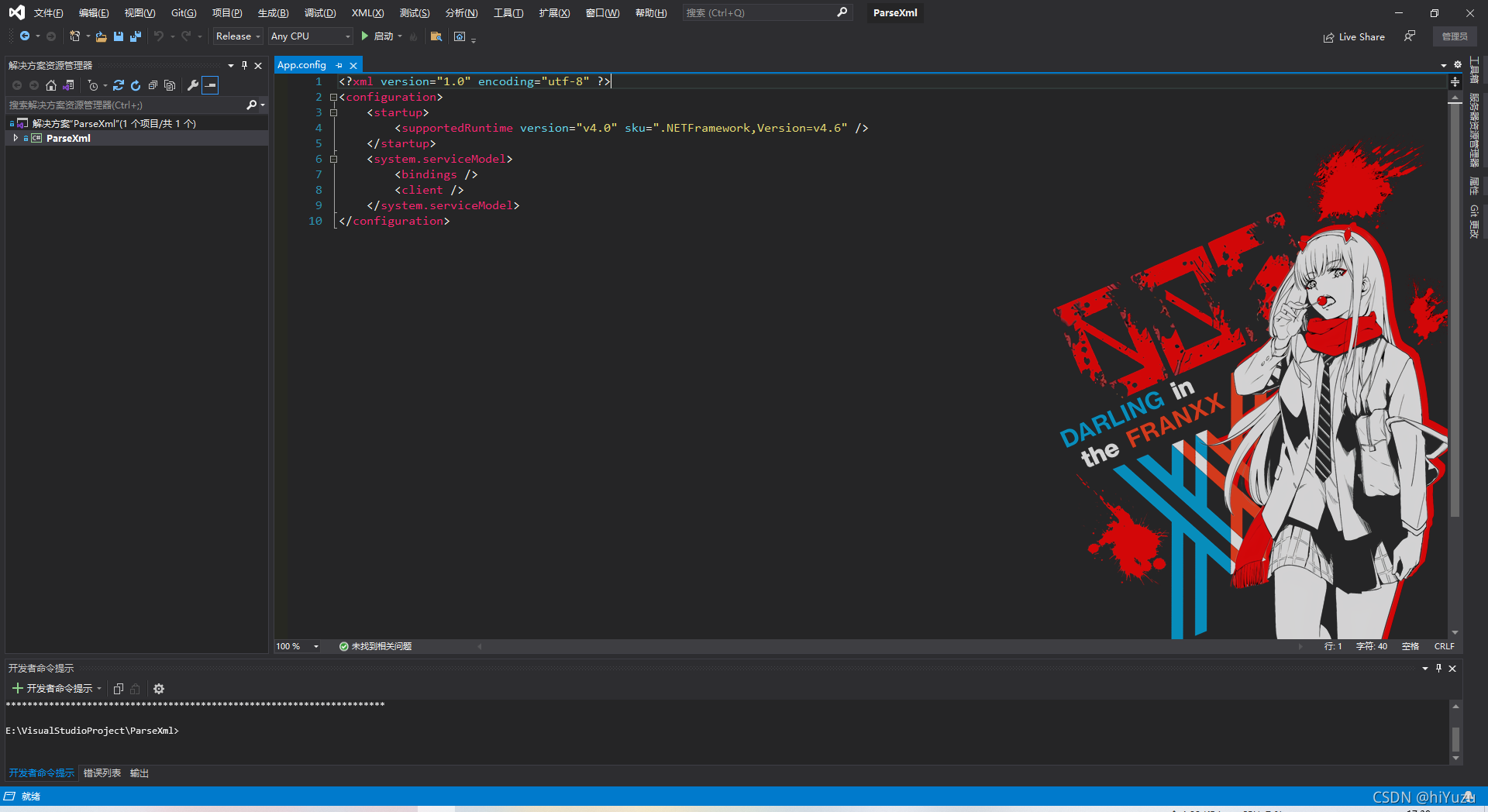
Task: Toggle the Preview Selected Items button in Solution Explorer
Action: [x=210, y=85]
